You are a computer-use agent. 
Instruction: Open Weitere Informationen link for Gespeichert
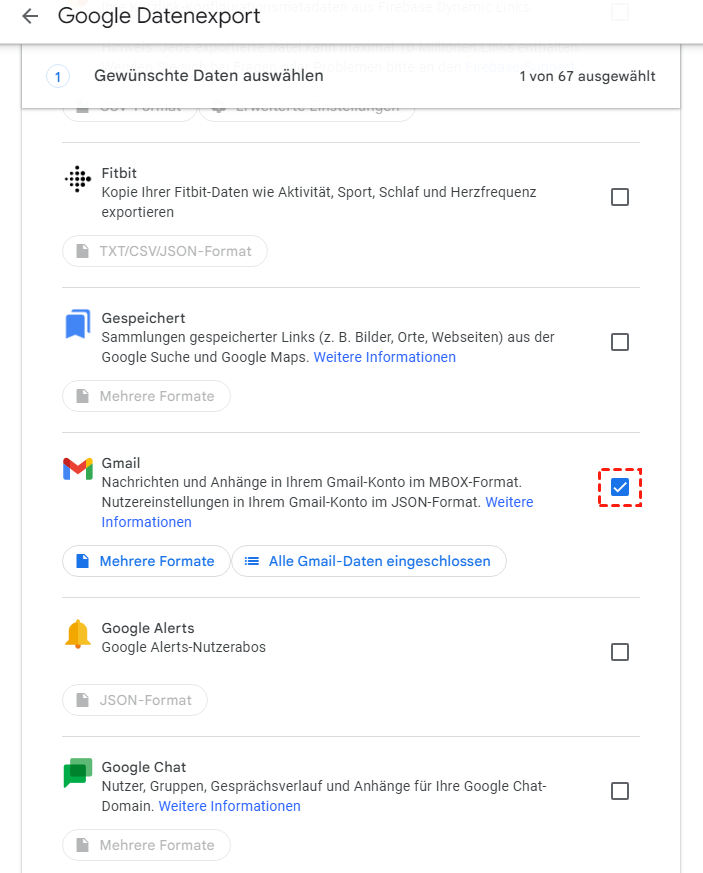coord(385,357)
